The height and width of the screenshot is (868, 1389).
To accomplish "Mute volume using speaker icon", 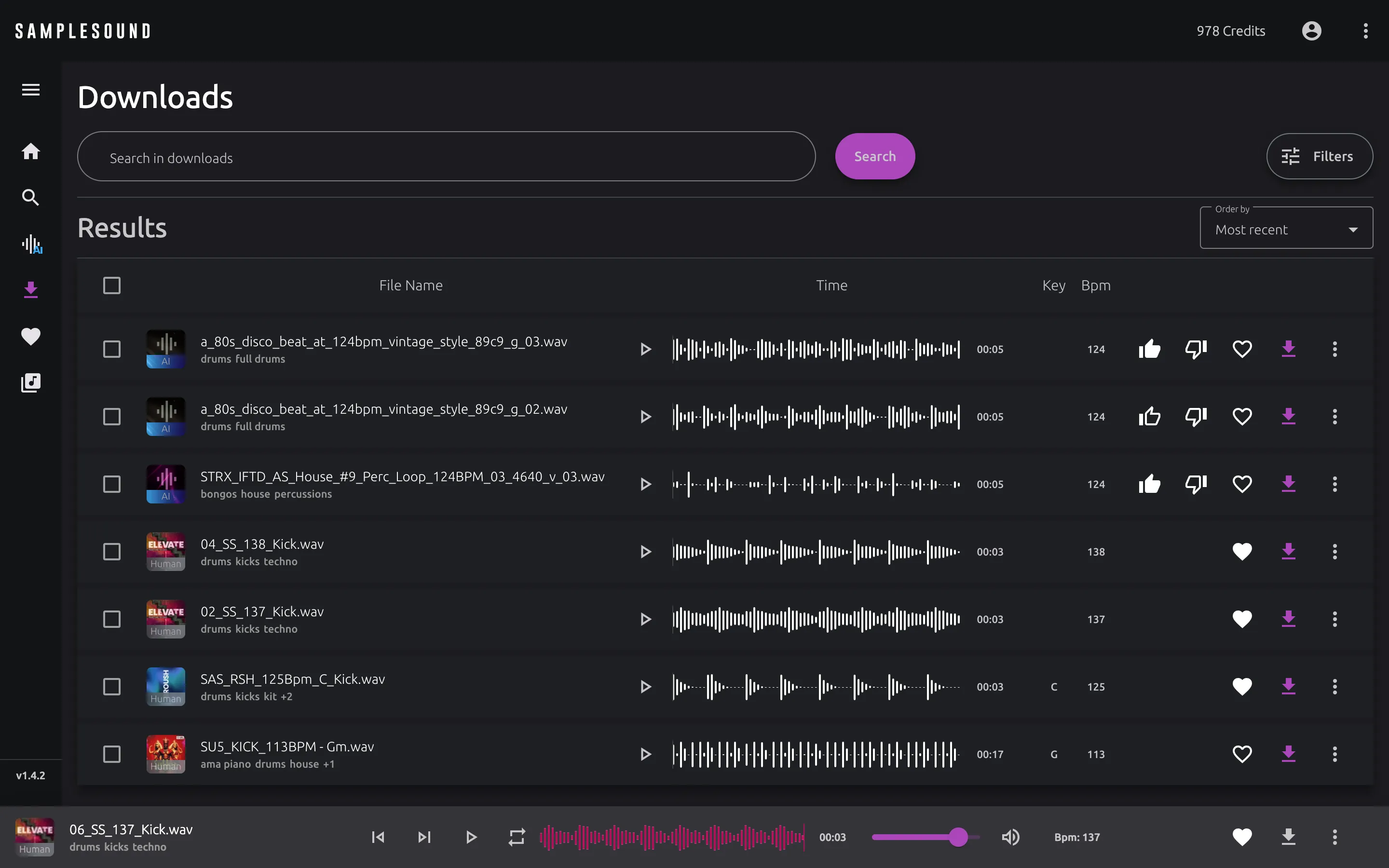I will (1011, 837).
